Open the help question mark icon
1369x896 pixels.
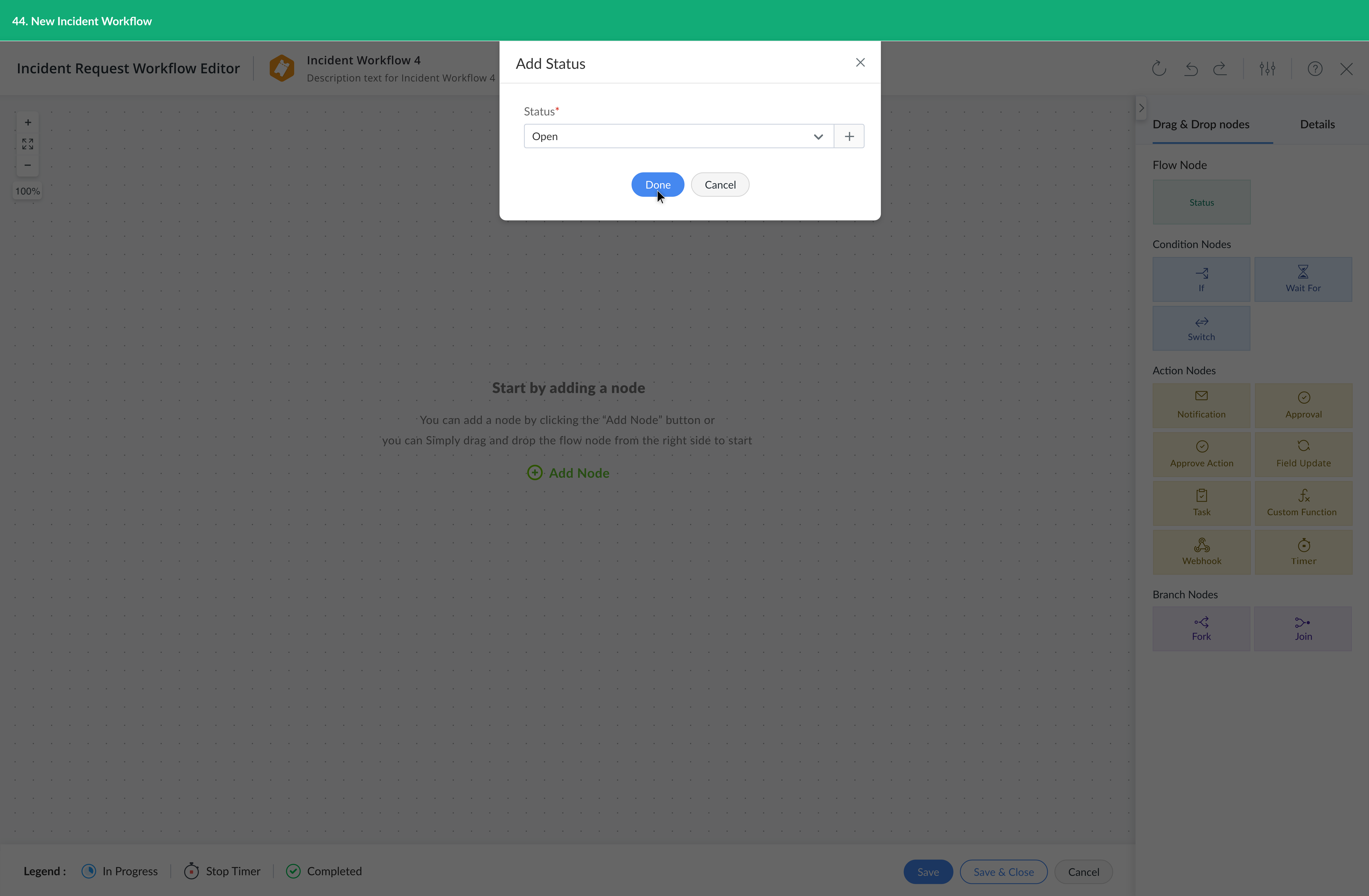[x=1315, y=69]
